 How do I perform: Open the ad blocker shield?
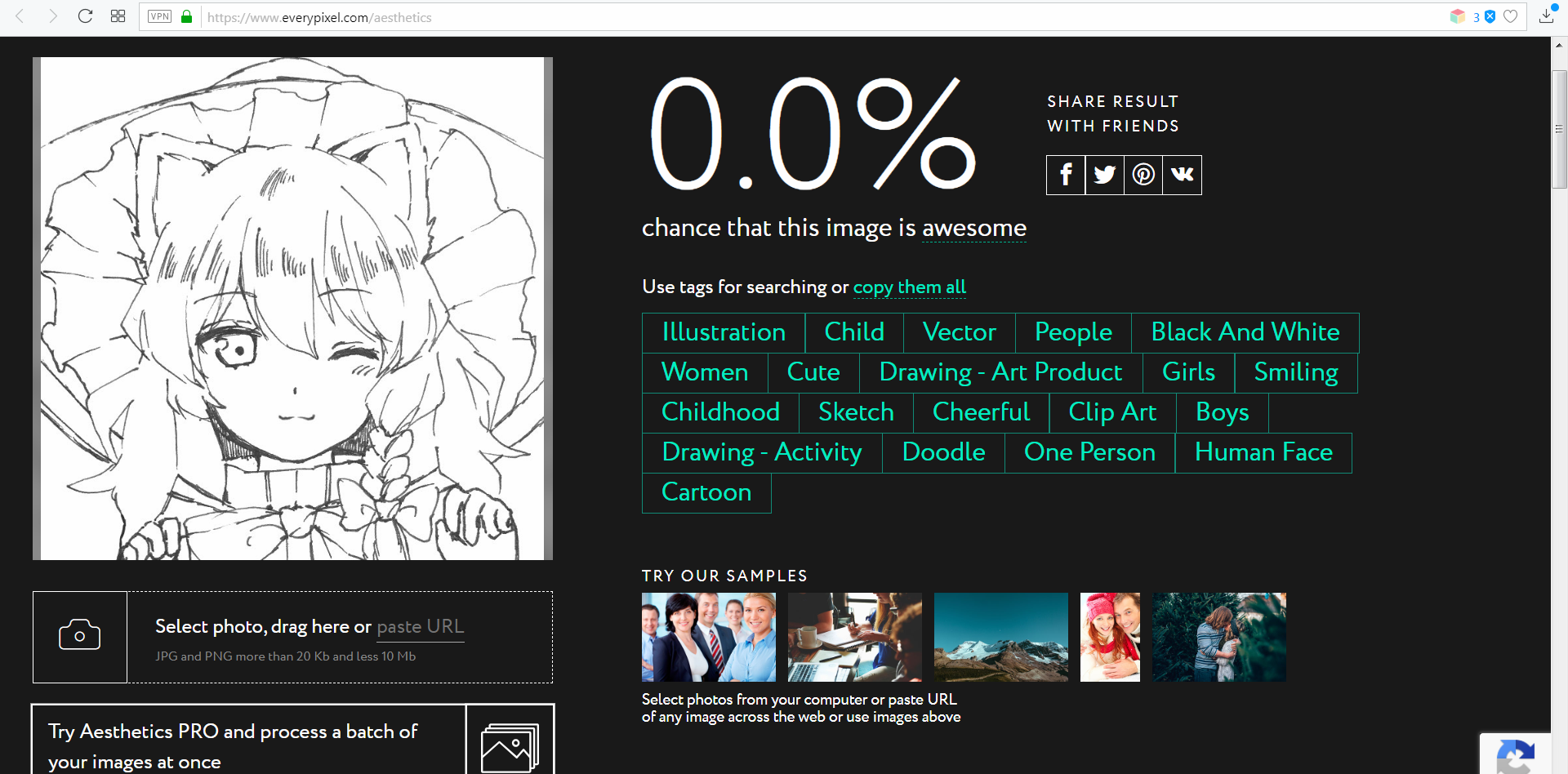pos(1490,16)
